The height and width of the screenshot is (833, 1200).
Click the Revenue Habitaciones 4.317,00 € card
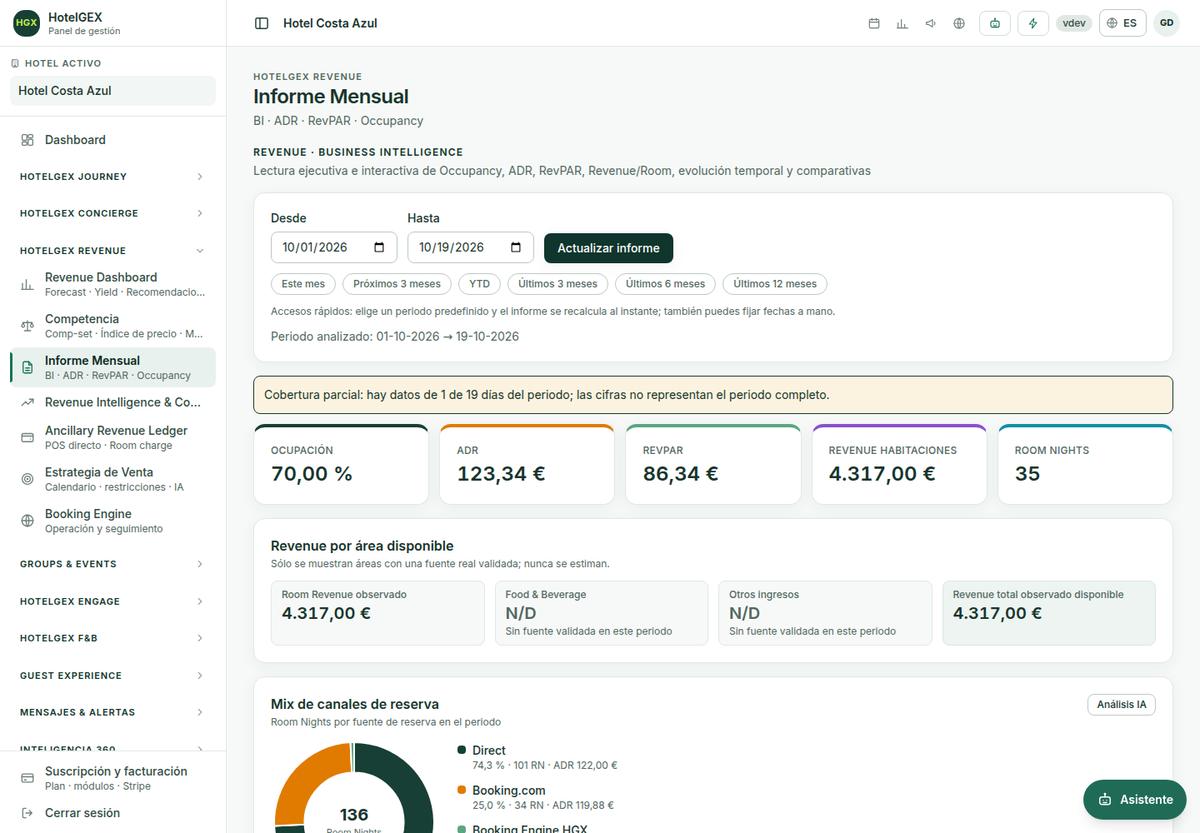pos(899,464)
